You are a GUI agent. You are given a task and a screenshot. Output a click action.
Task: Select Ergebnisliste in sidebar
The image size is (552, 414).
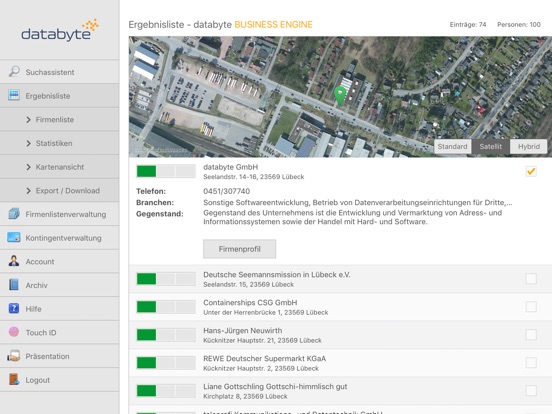click(x=59, y=95)
